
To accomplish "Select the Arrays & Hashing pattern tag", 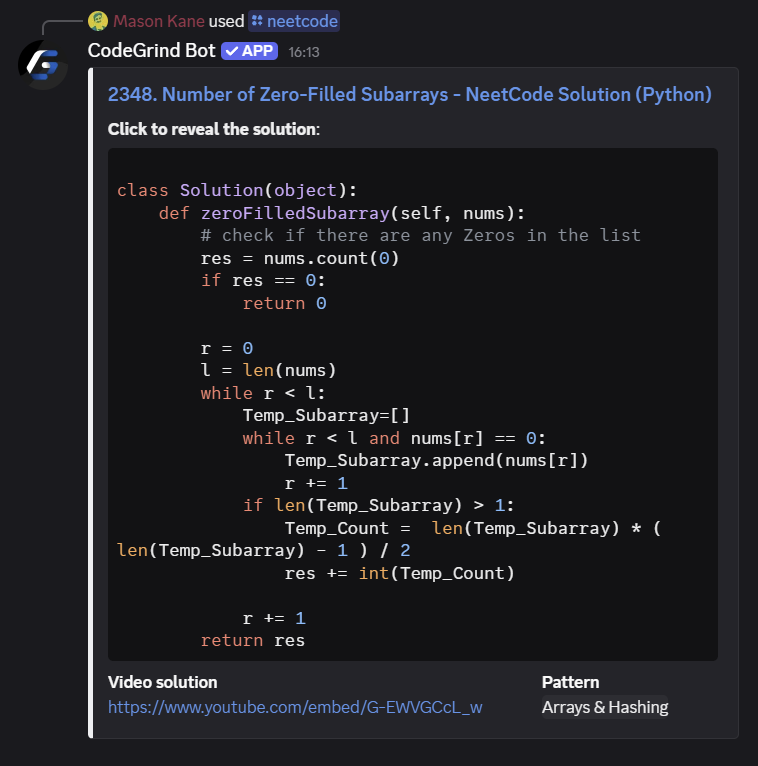I will (604, 707).
